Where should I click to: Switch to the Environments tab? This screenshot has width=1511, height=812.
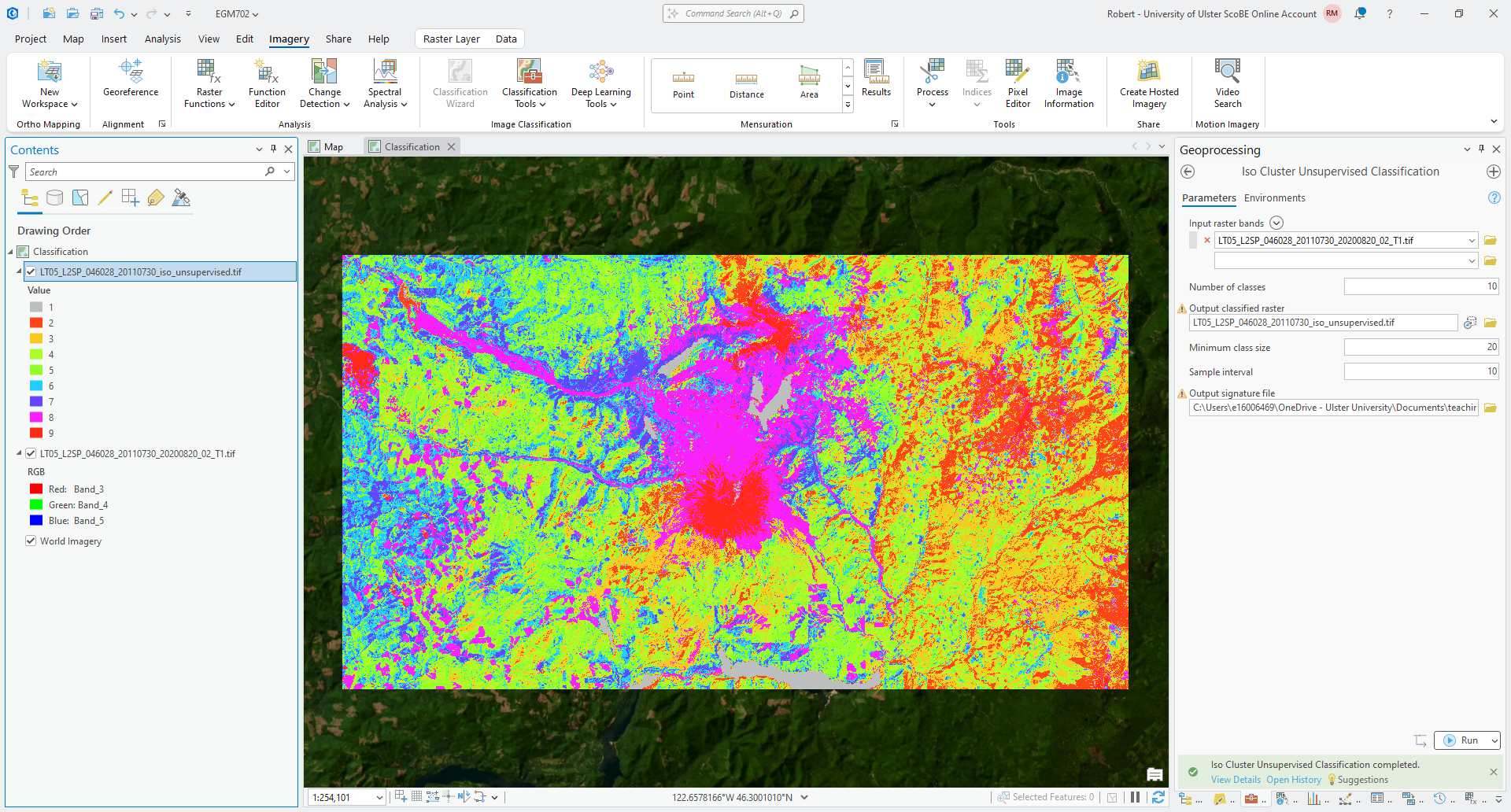click(x=1274, y=198)
